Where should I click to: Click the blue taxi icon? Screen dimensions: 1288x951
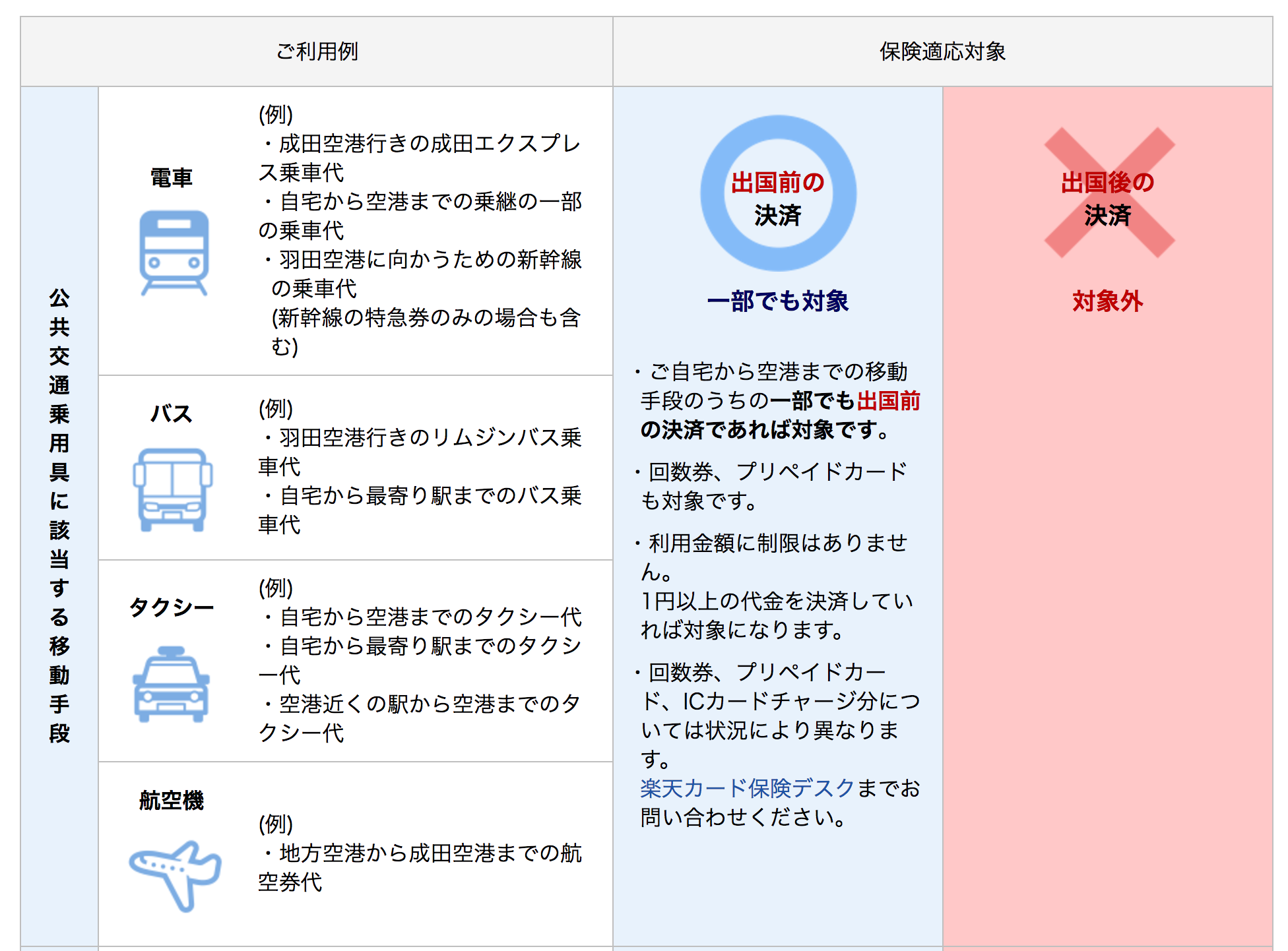click(171, 685)
